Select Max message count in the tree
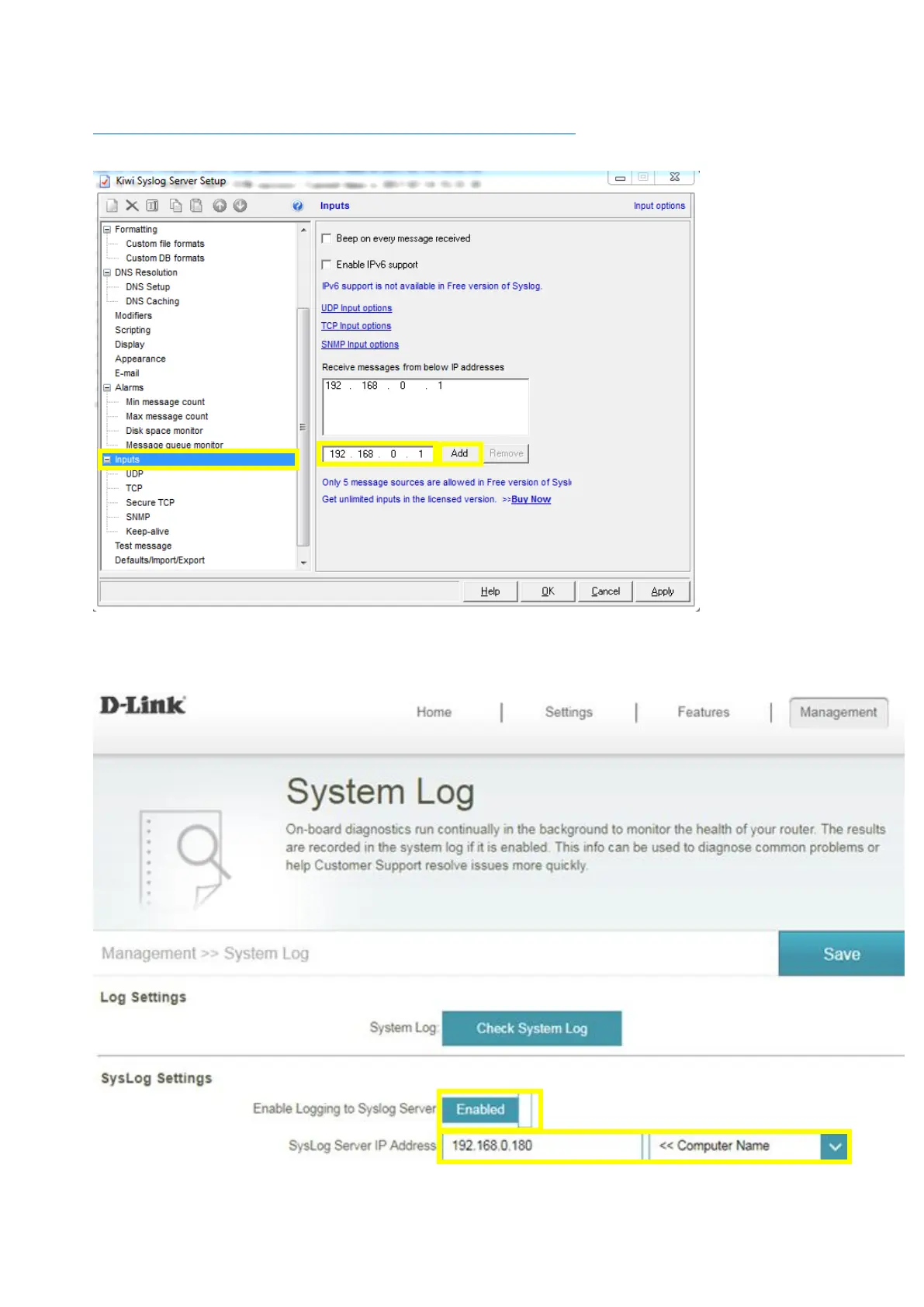This screenshot has height=1307, width=924. tap(167, 417)
